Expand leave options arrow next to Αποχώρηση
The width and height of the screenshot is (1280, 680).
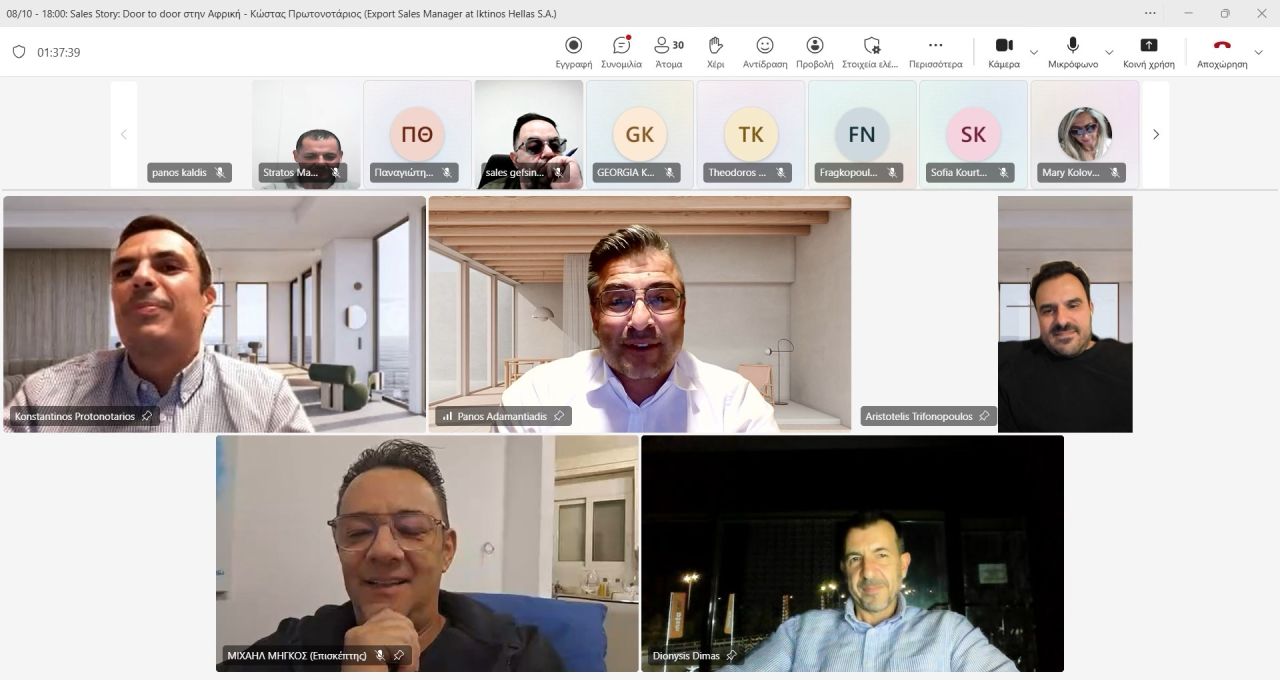coord(1258,52)
